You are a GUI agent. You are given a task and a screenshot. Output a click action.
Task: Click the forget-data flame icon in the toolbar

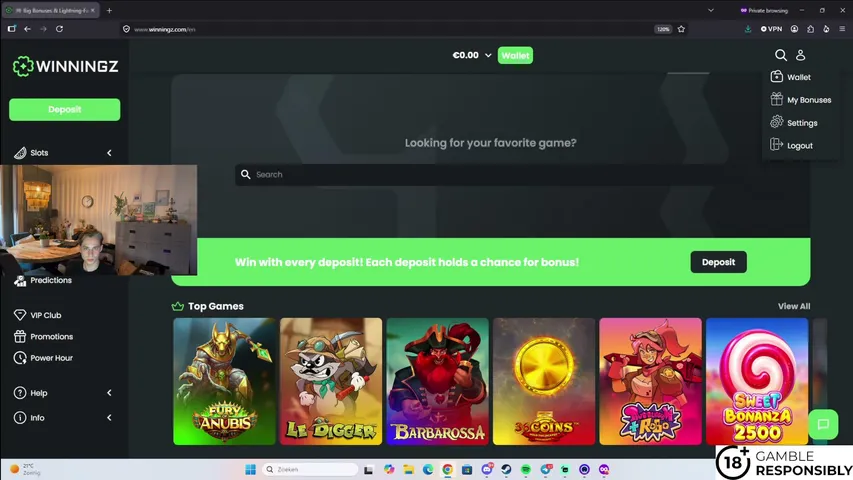[x=826, y=29]
